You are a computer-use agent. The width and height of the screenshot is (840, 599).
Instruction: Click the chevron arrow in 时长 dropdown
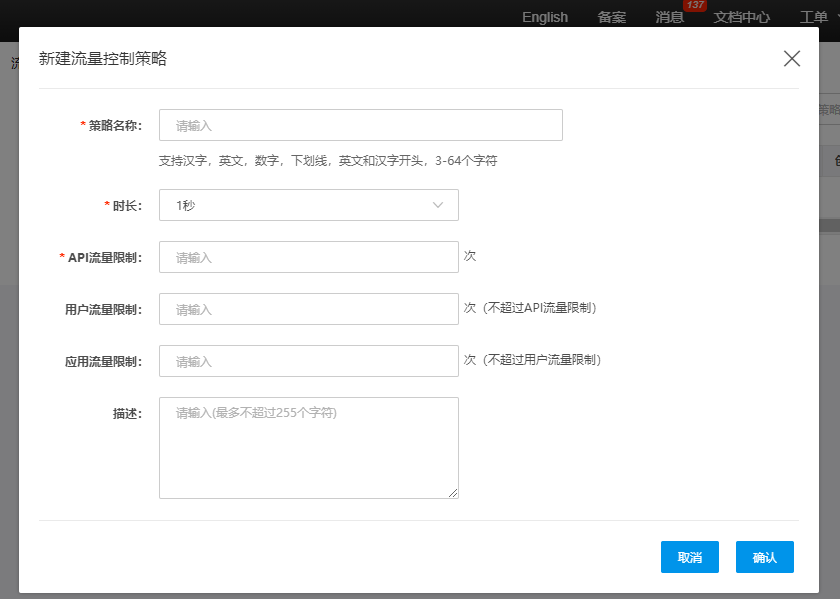coord(438,205)
